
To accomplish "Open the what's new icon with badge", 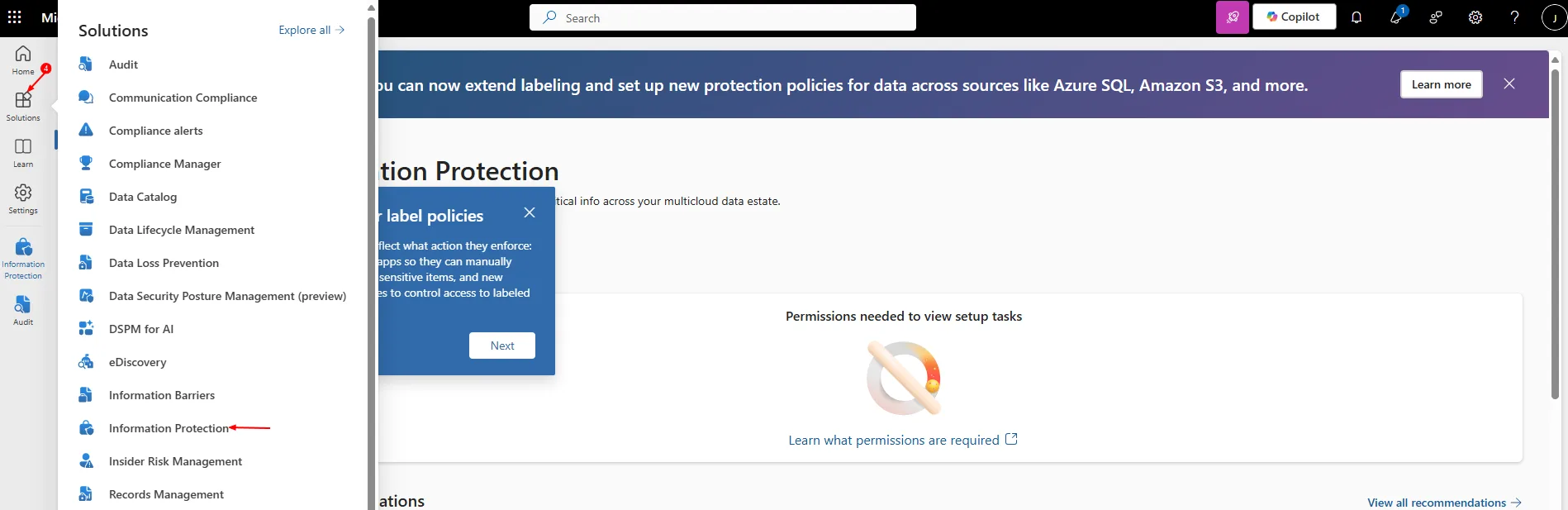I will coord(1396,17).
